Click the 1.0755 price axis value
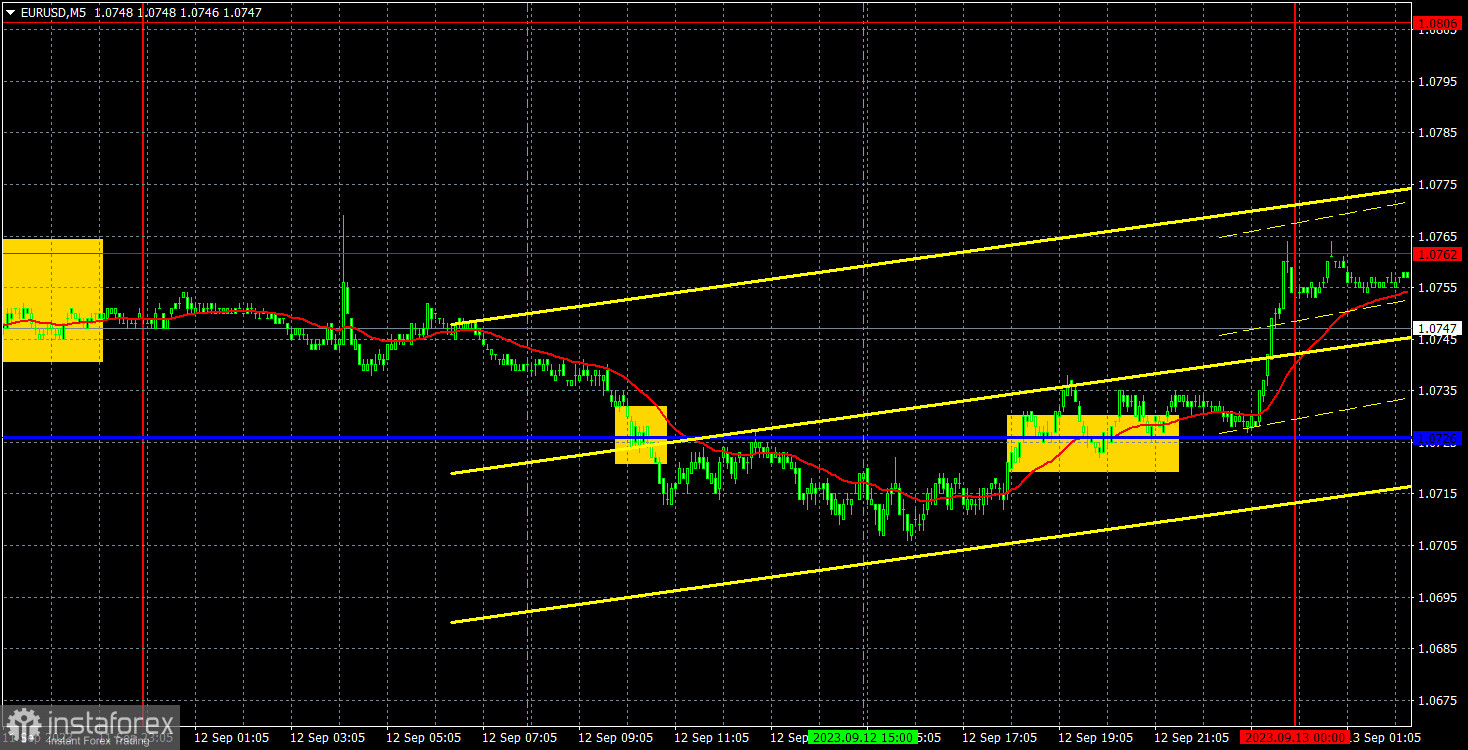This screenshot has height=750, width=1468. pos(1437,287)
